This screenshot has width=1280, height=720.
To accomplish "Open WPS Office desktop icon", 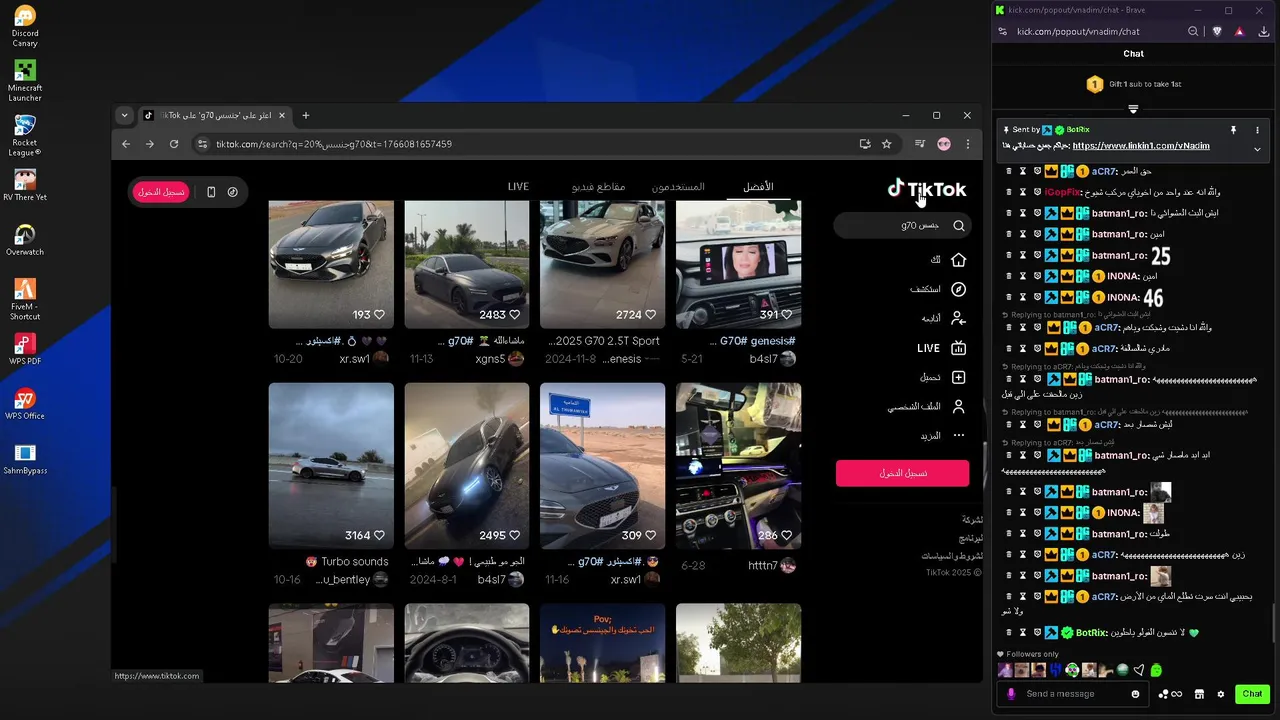I will 25,404.
